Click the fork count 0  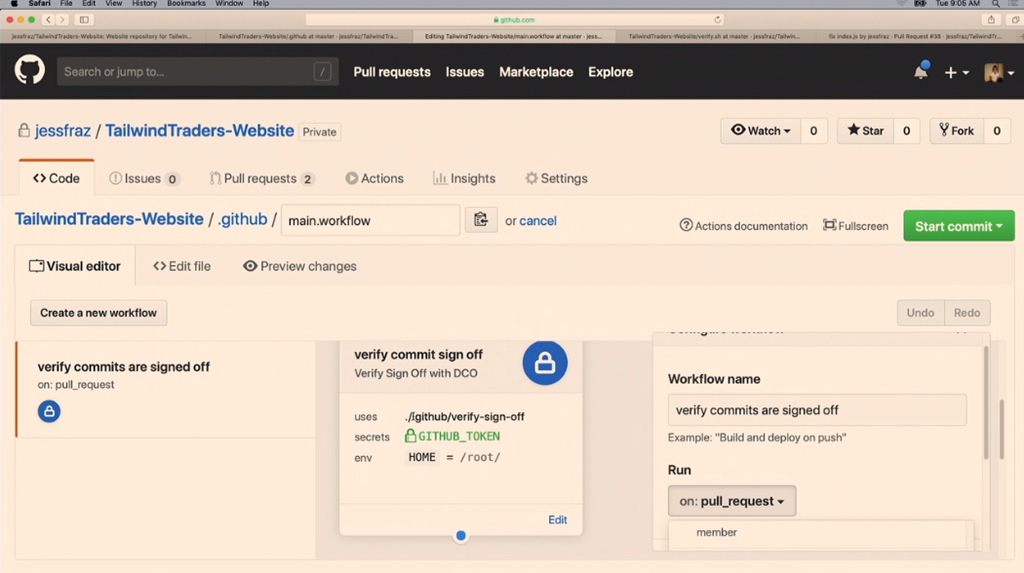pos(997,131)
